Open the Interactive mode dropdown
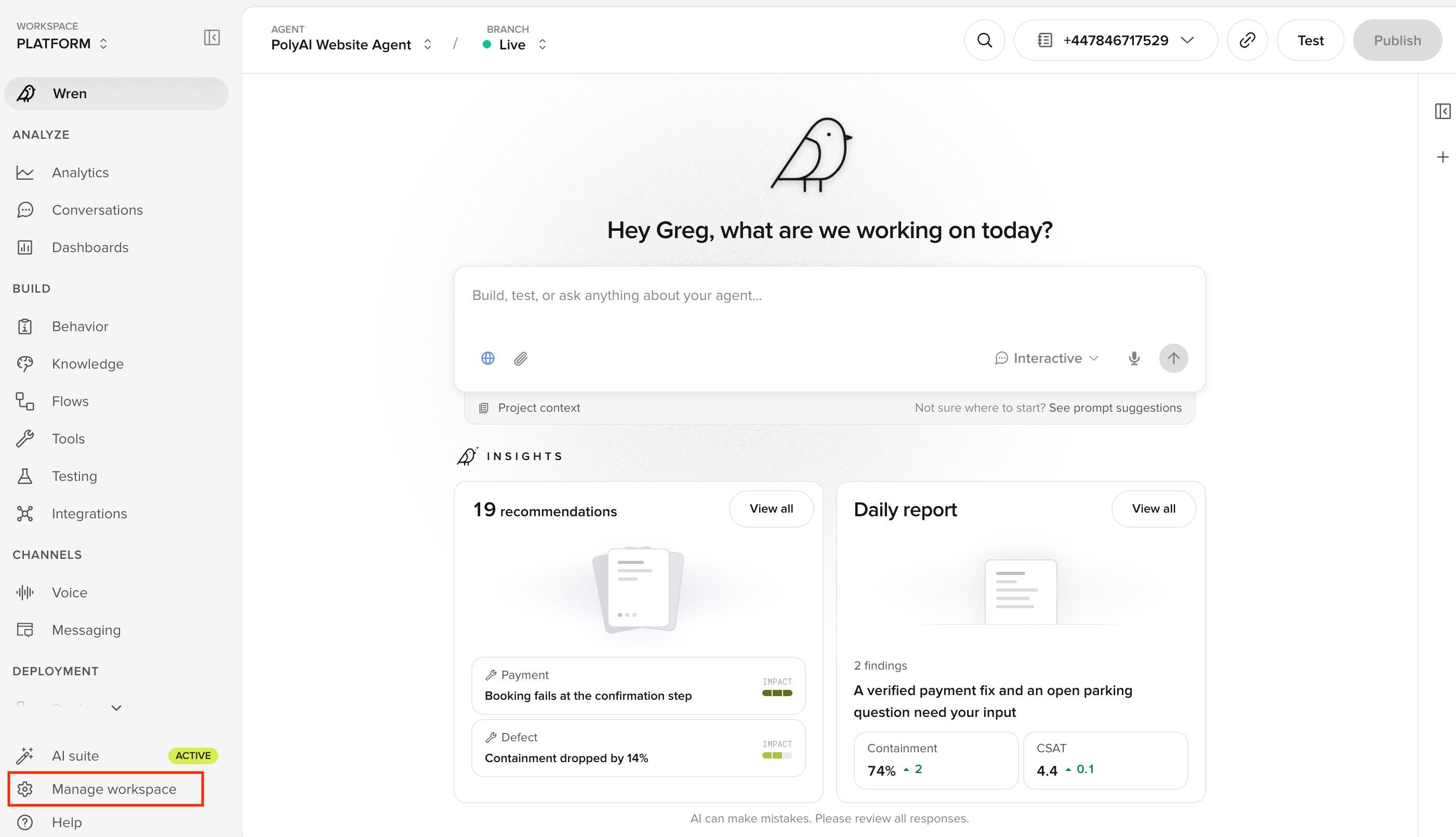 [x=1047, y=358]
